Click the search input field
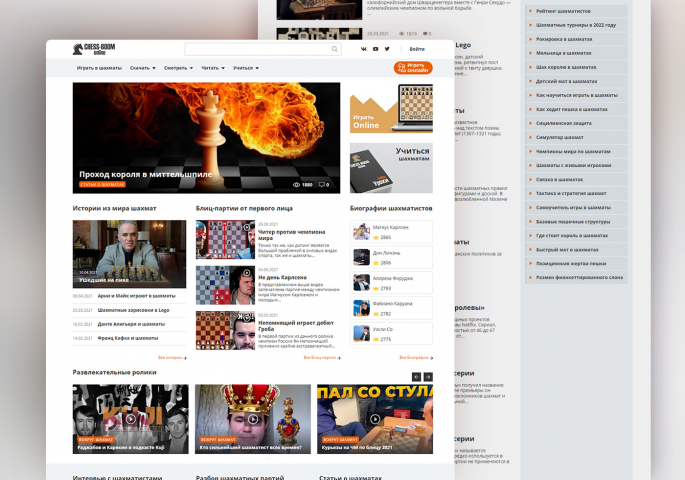This screenshot has width=685, height=480. pos(263,49)
